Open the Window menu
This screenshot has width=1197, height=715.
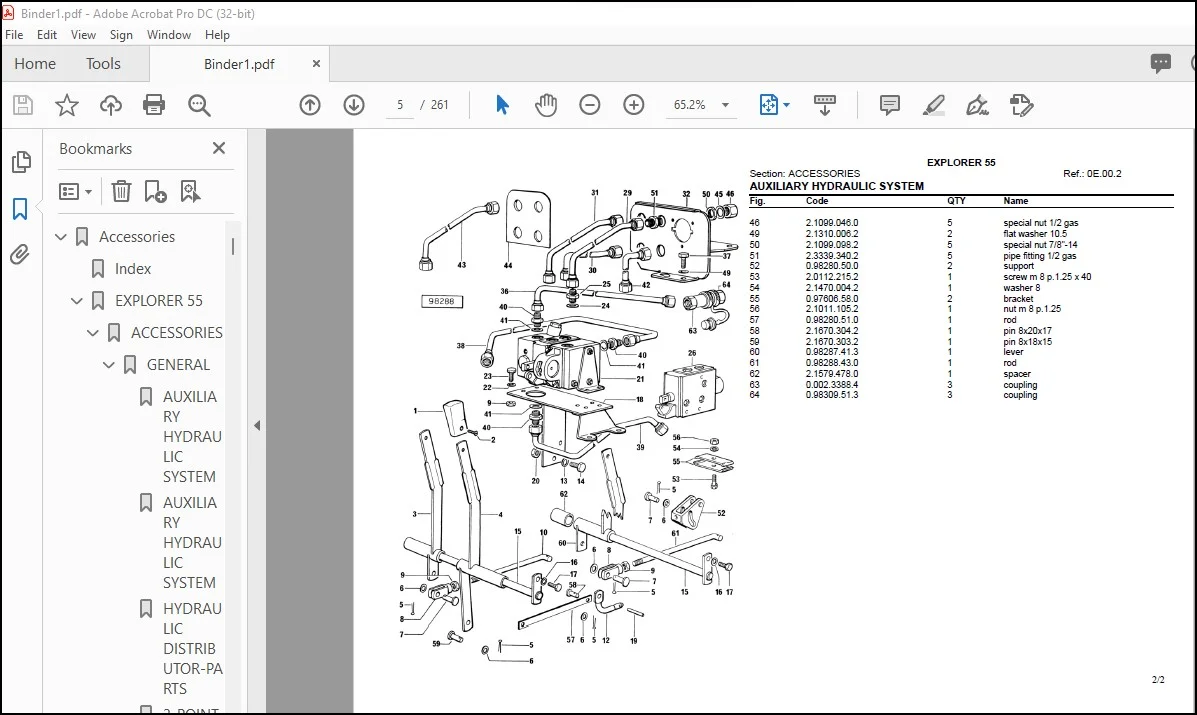pyautogui.click(x=169, y=34)
